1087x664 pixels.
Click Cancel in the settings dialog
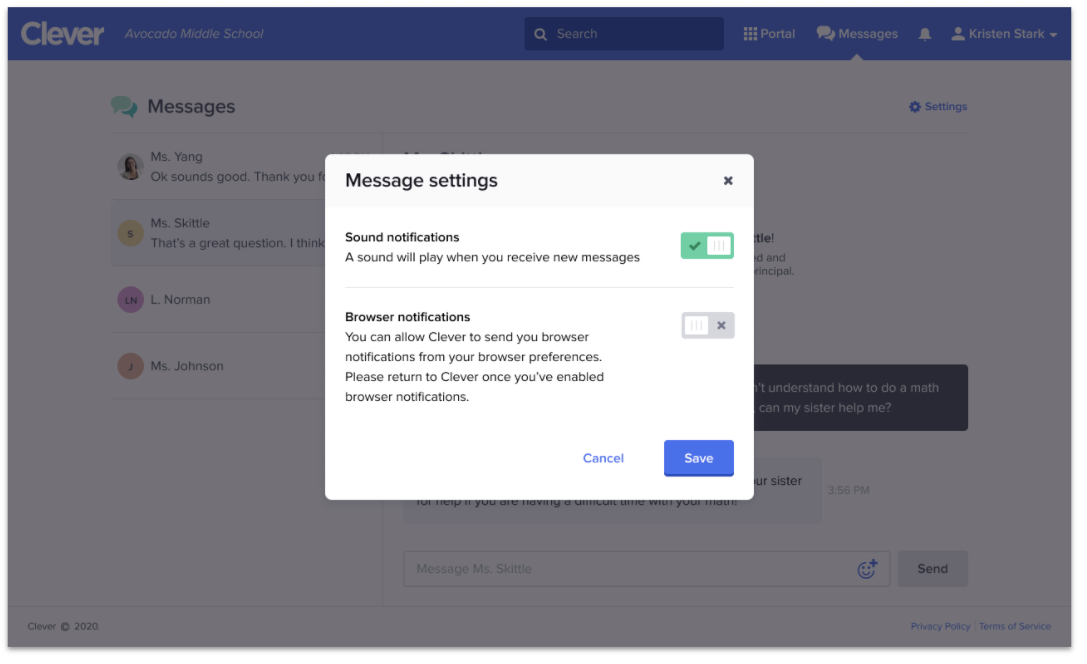pyautogui.click(x=603, y=458)
